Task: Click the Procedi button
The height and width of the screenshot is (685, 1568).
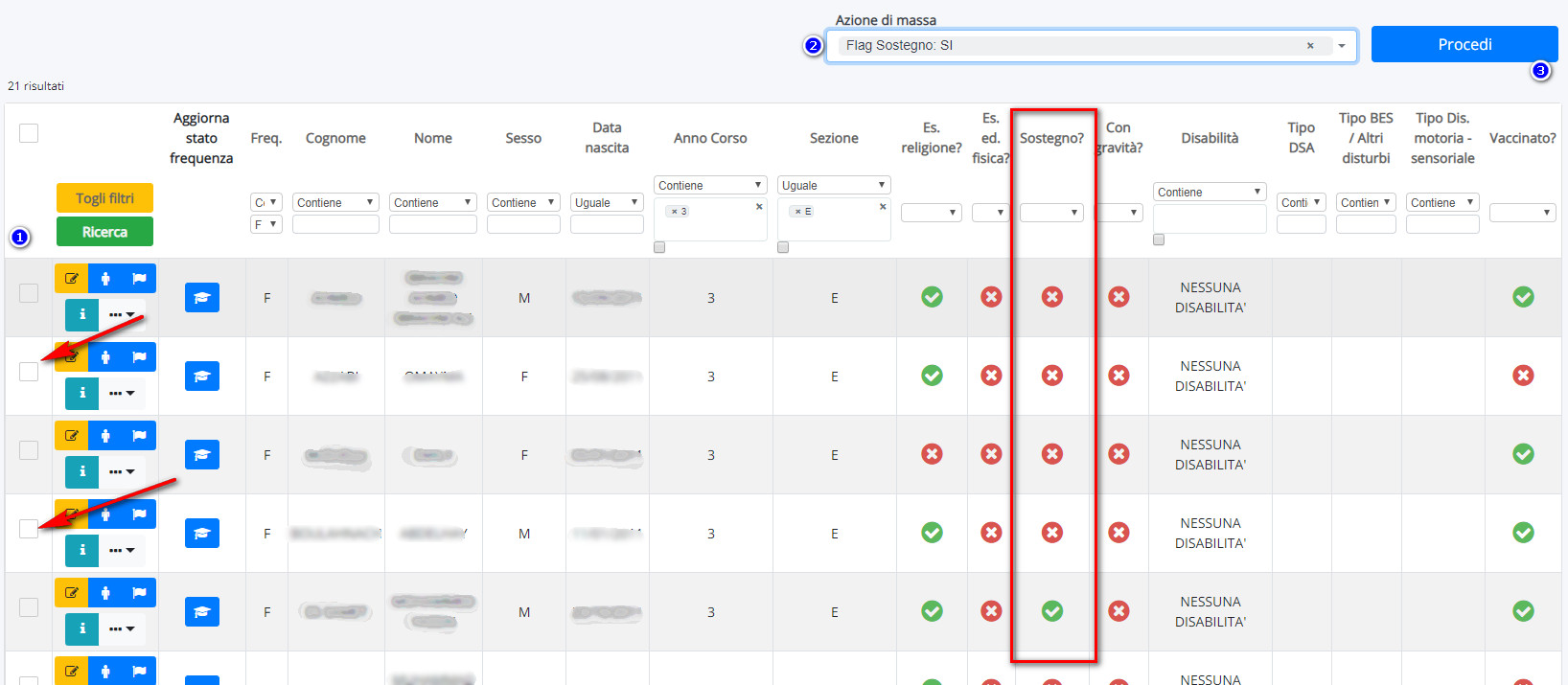Action: coord(1464,44)
